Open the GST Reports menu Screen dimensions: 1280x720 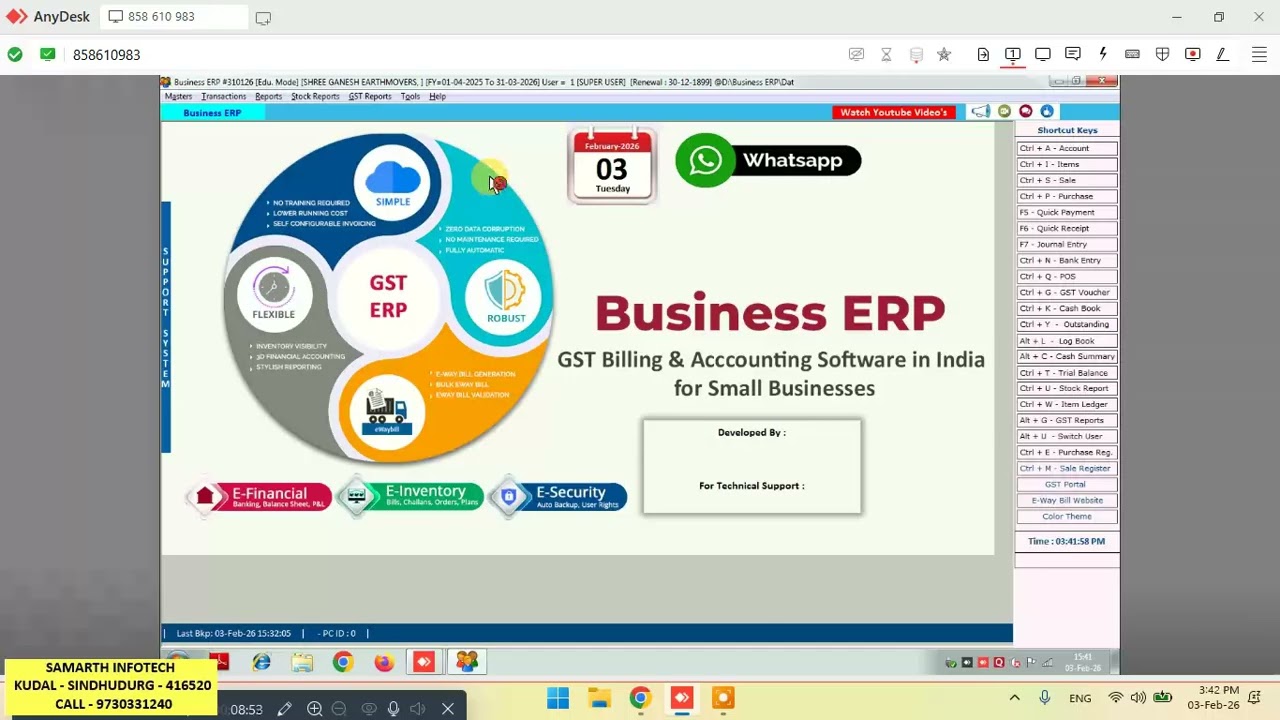click(x=370, y=97)
